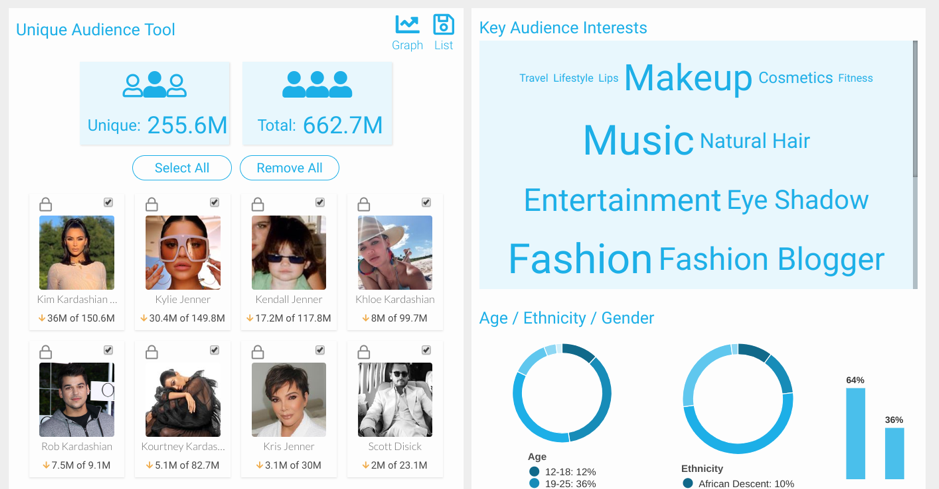Select the Fashion Blogger interest
The width and height of the screenshot is (939, 489).
click(x=771, y=260)
